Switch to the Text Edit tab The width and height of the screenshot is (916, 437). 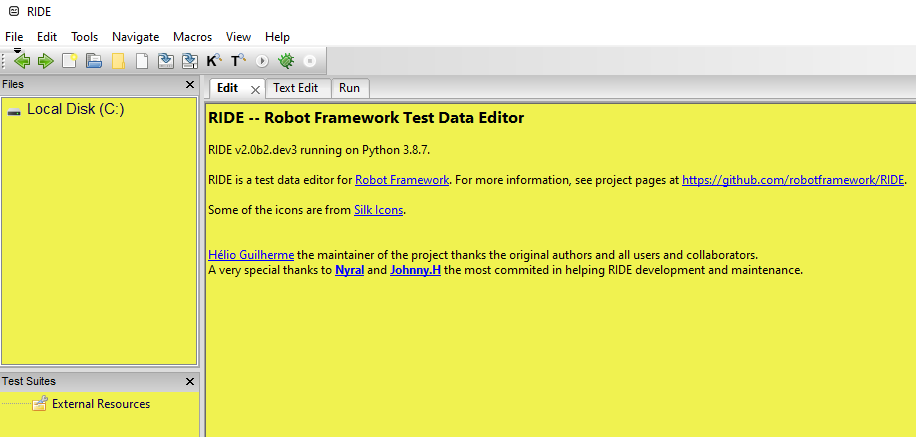pyautogui.click(x=296, y=88)
